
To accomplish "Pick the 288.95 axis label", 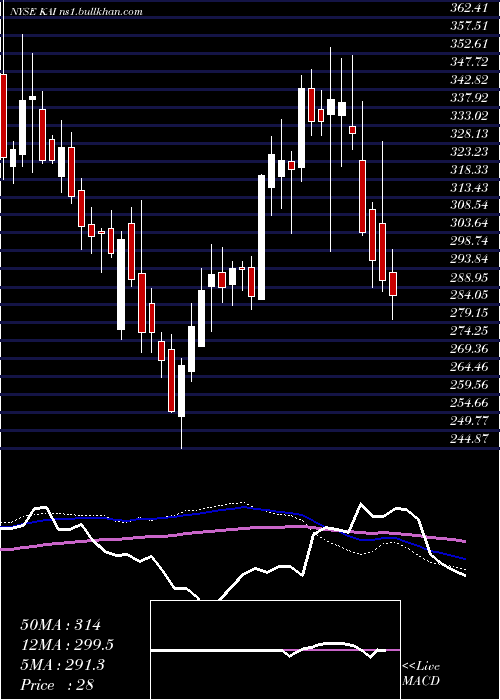I will (x=468, y=277).
